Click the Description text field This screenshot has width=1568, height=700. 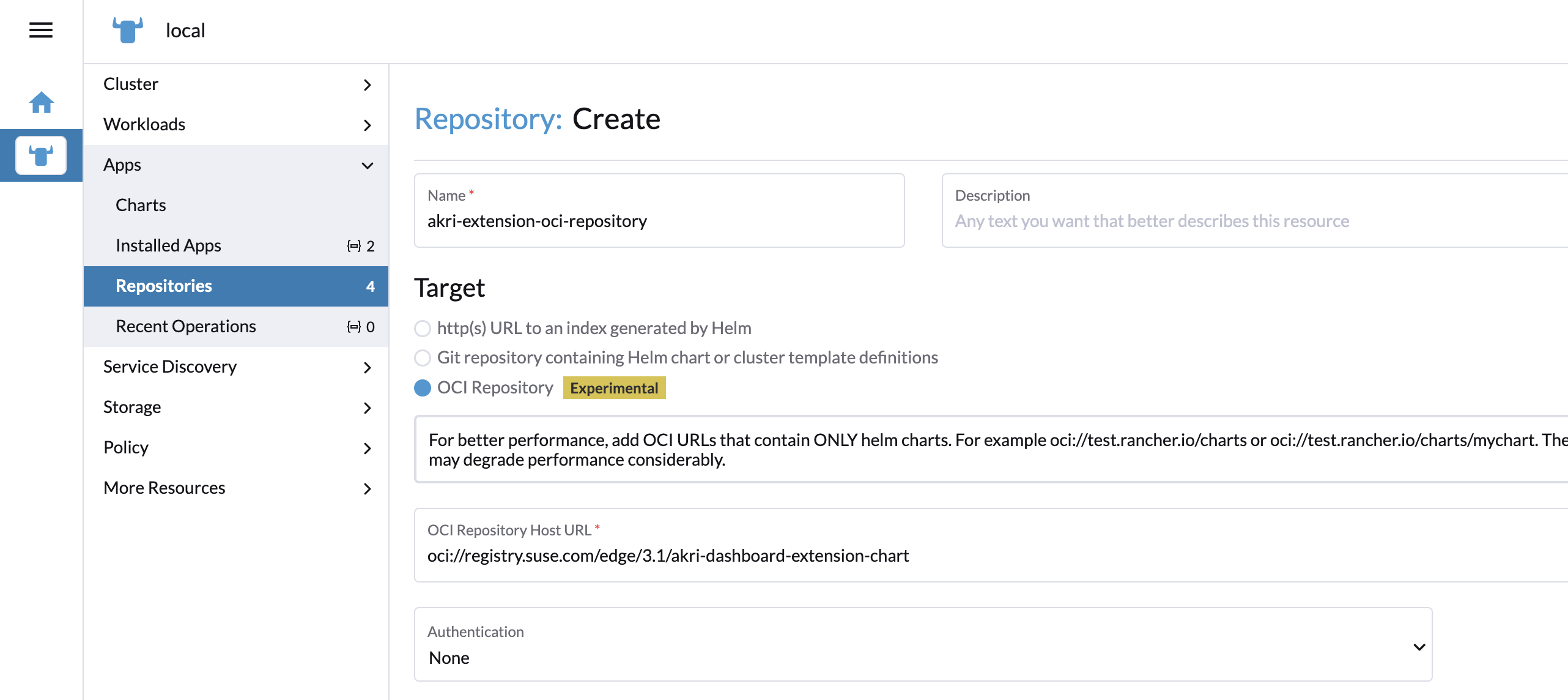coord(1254,221)
